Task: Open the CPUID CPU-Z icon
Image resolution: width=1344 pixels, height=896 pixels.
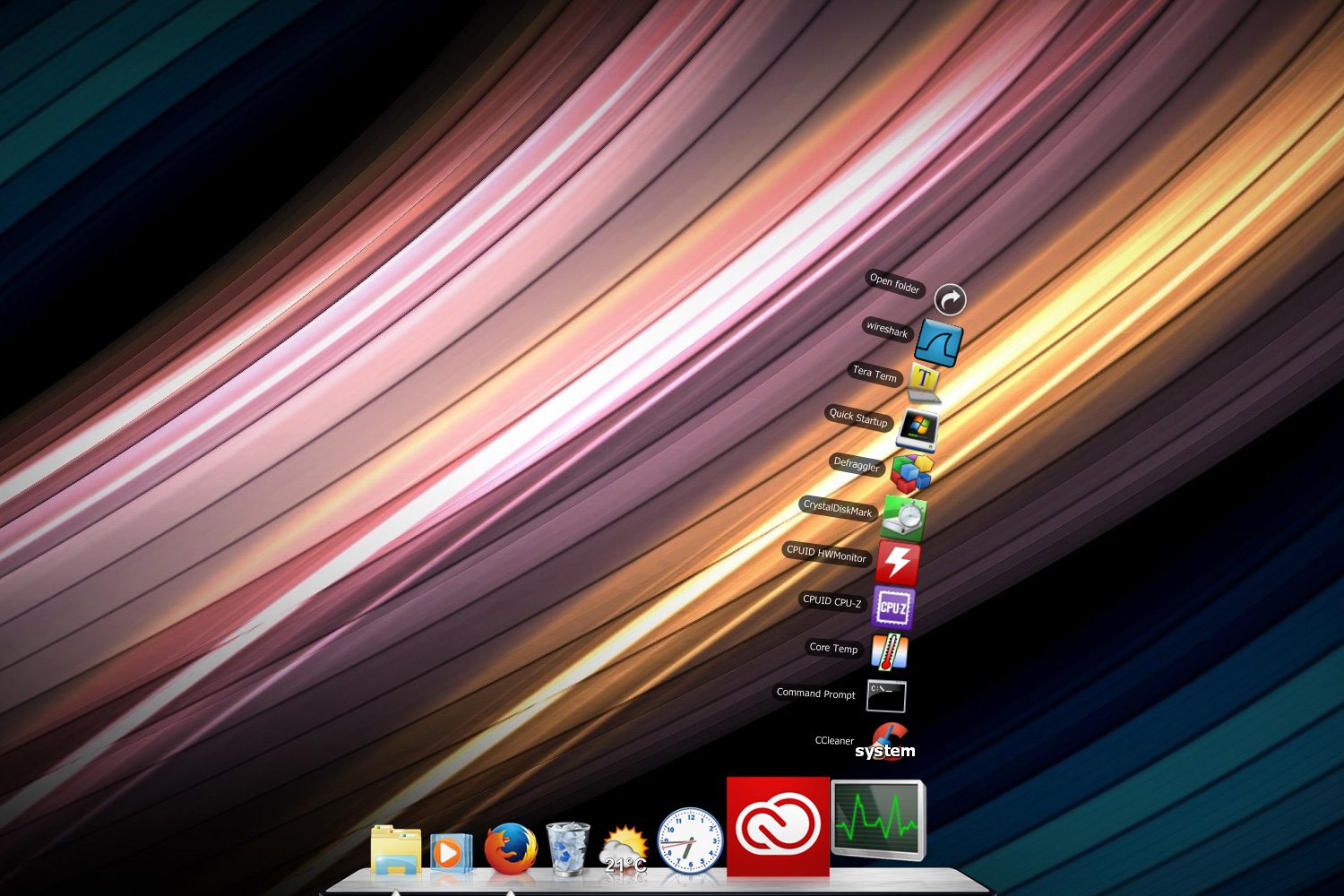Action: click(x=892, y=607)
